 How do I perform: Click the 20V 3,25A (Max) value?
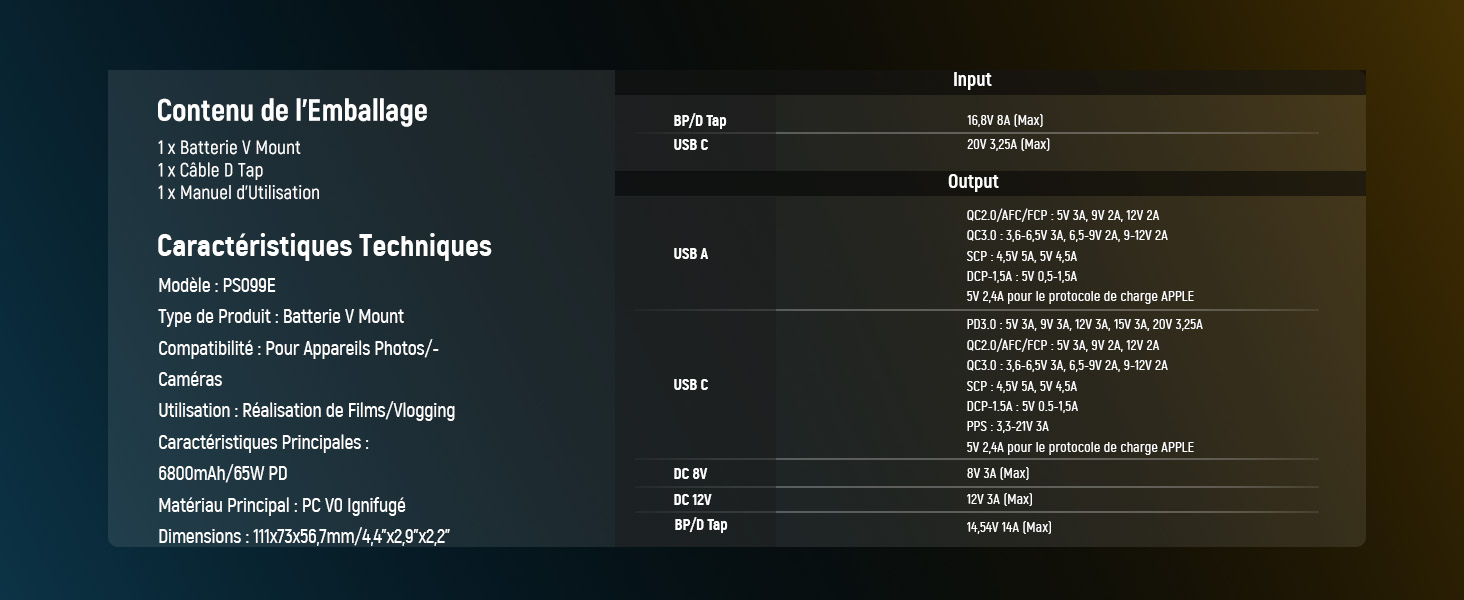[1008, 145]
